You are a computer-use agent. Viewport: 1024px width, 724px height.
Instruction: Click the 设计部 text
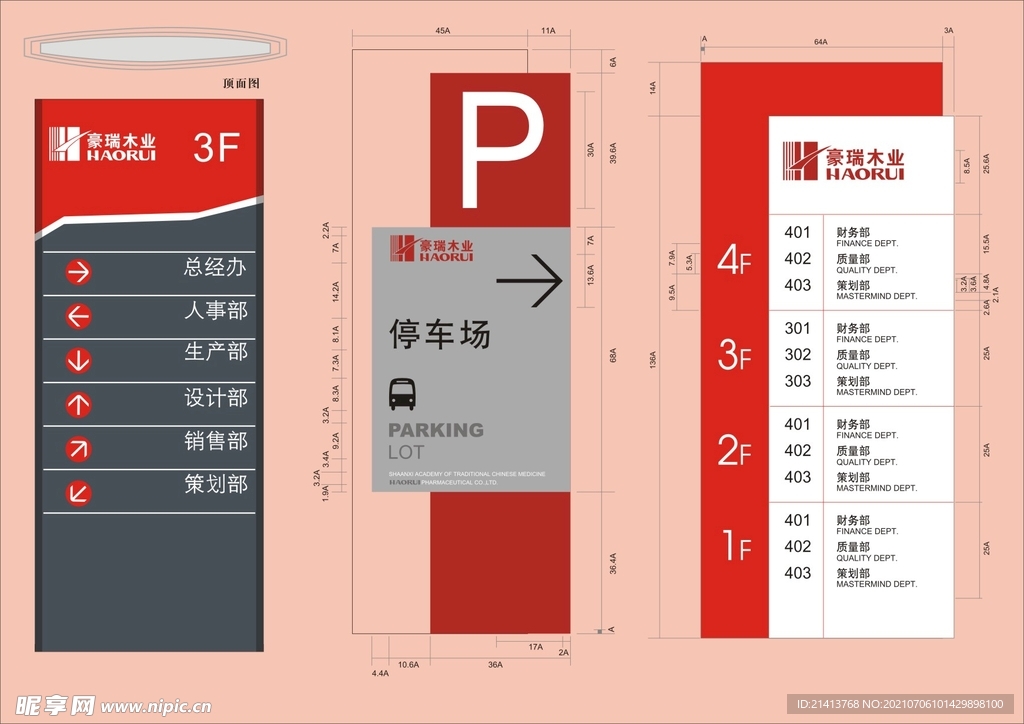216,398
